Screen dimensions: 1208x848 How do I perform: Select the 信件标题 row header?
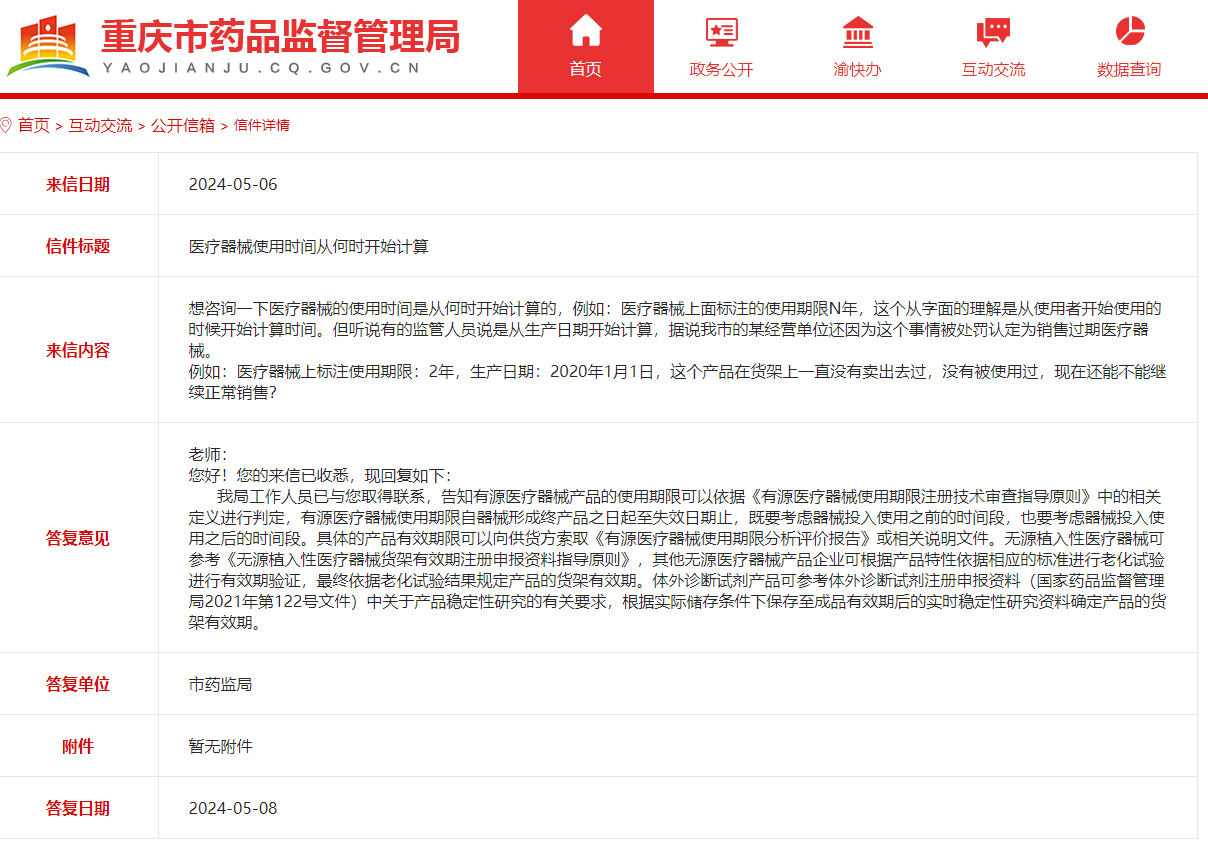click(78, 245)
